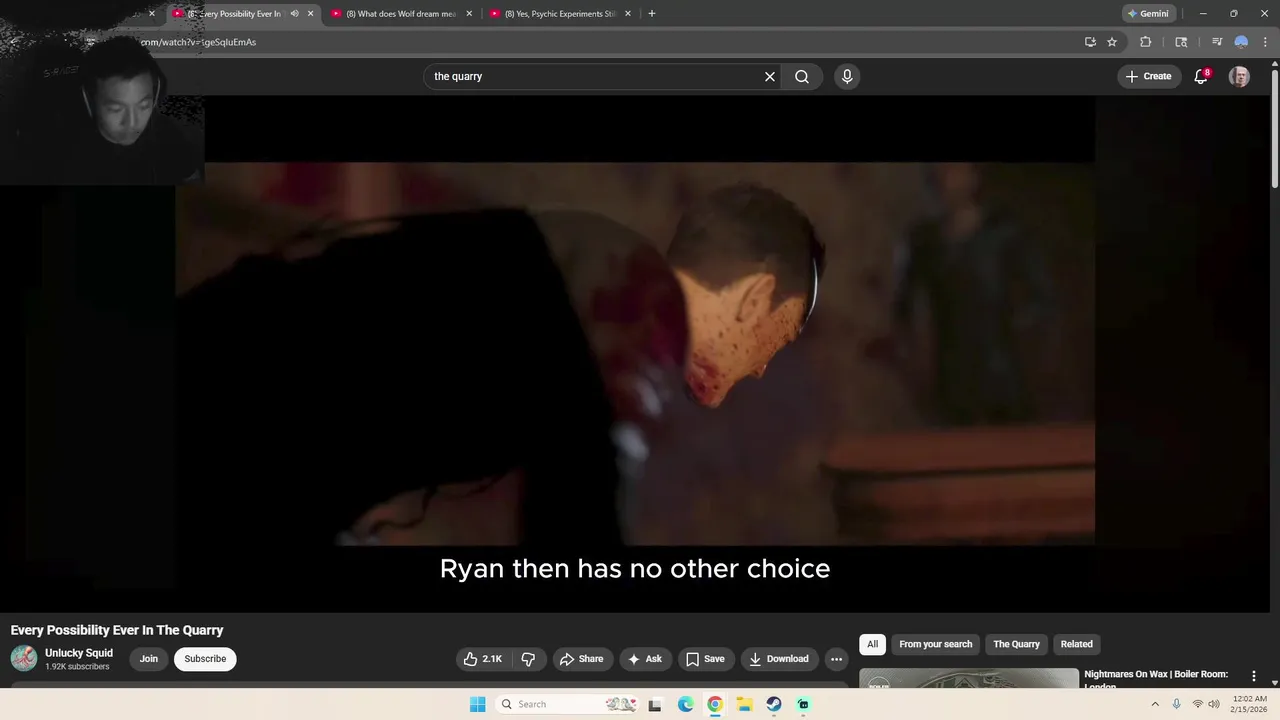Open the media controls icon in Chrome toolbar

point(1217,42)
